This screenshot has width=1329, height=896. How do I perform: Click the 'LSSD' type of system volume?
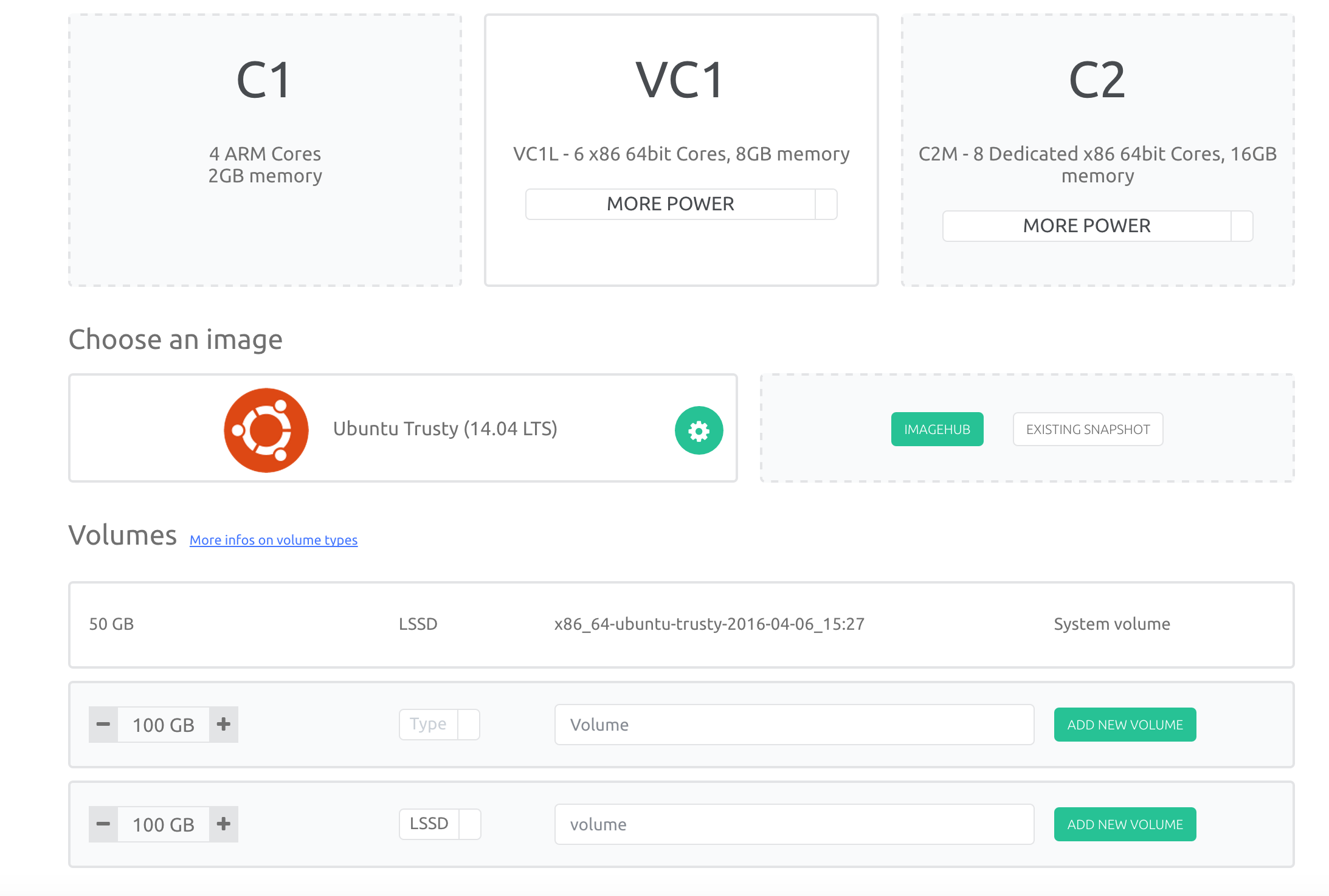point(418,624)
